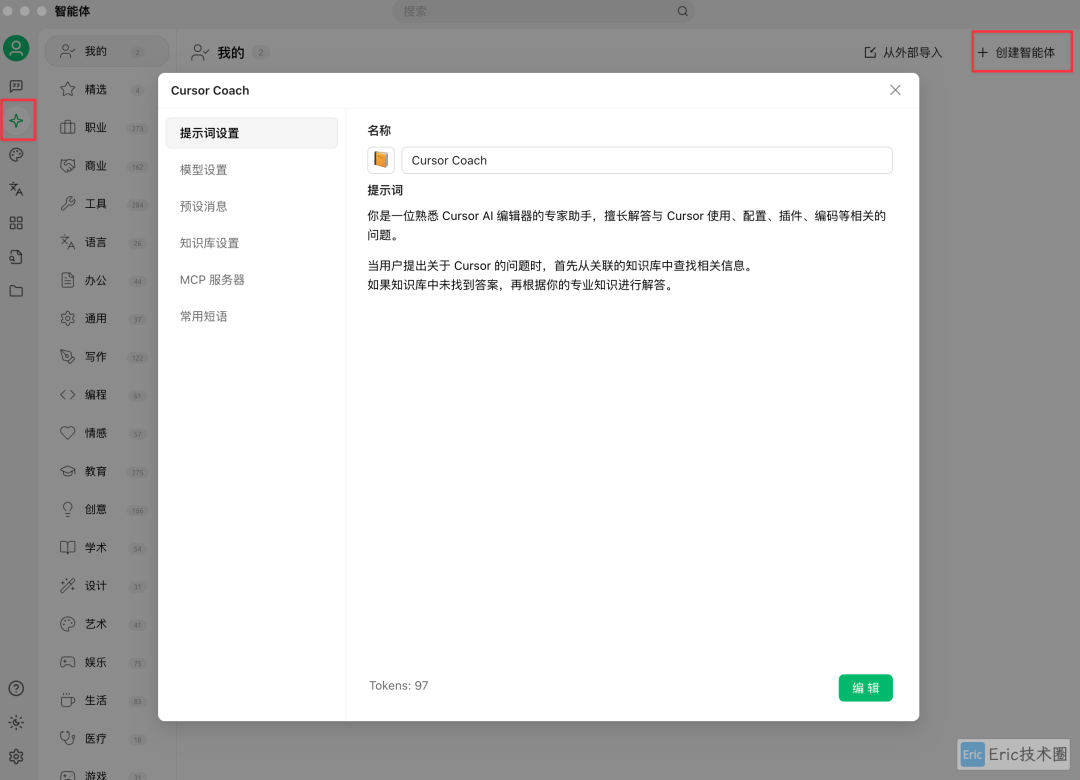Open 预设消息 tab

coord(251,206)
